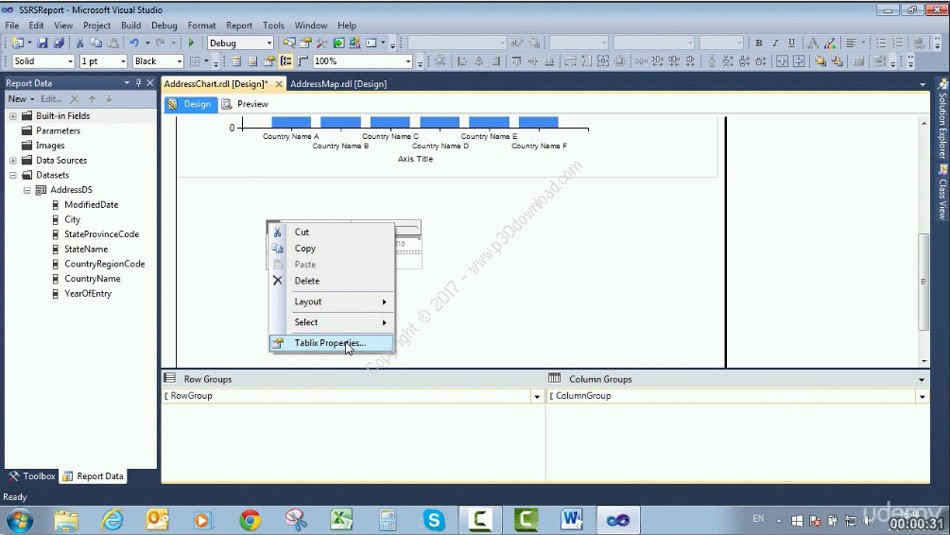Choose Delete from context menu
The image size is (950, 535).
pyautogui.click(x=331, y=281)
